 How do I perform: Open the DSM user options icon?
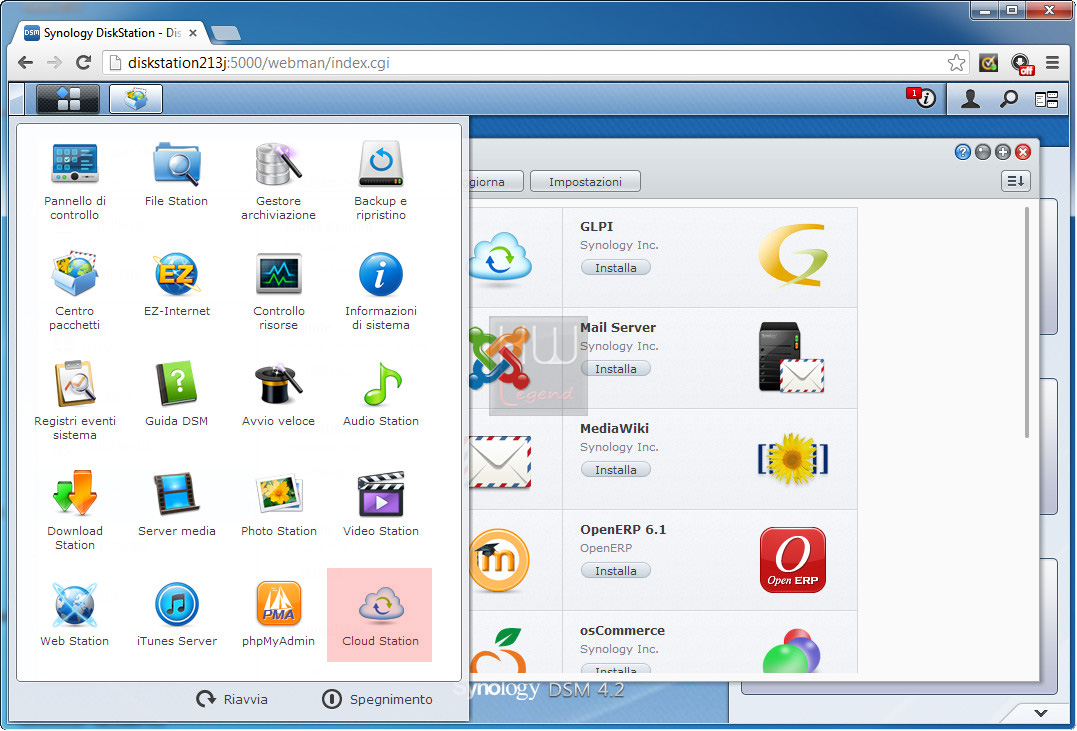970,99
